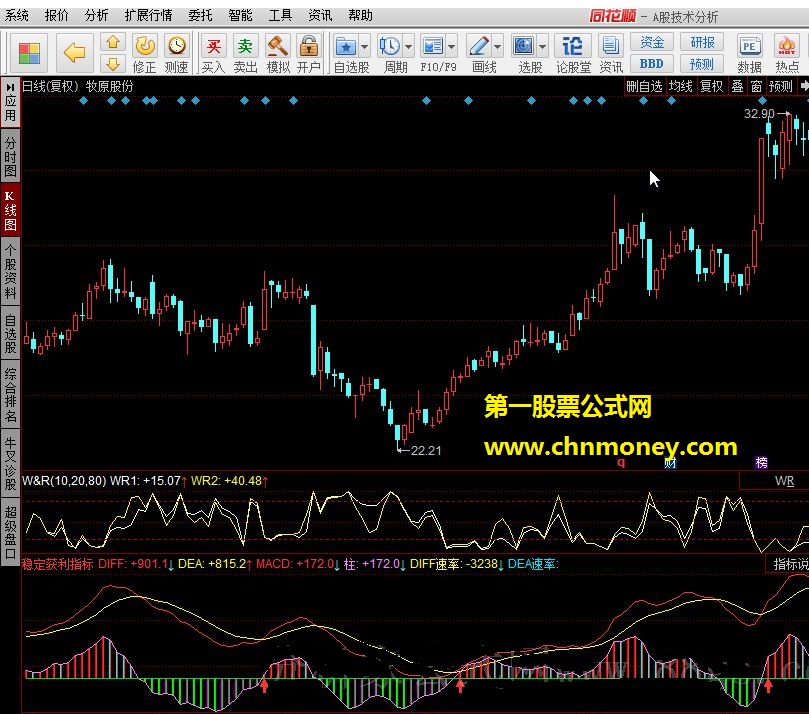Select the 超级盘口 sidebar tab
This screenshot has width=809, height=714.
(x=10, y=532)
